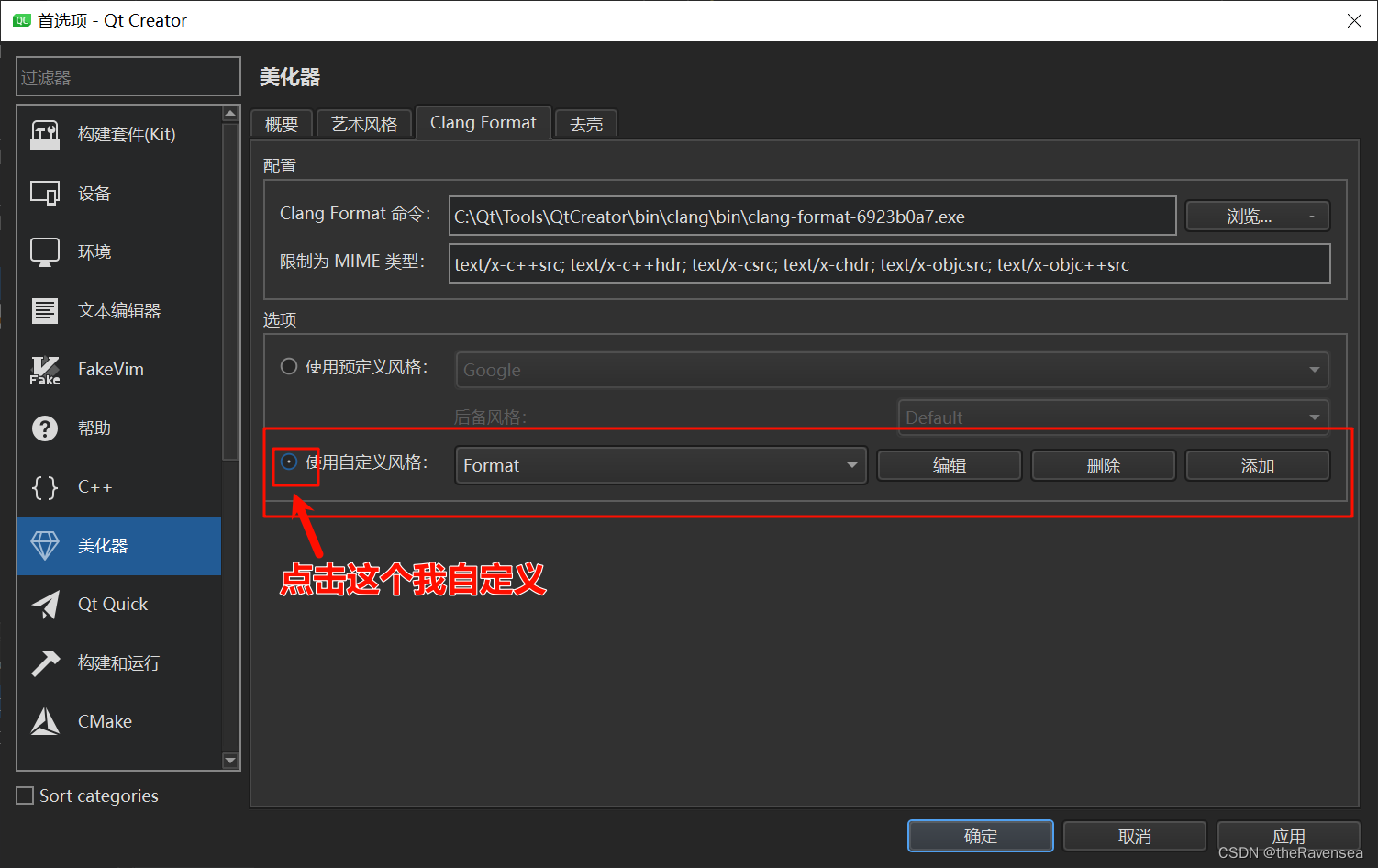Click the Clang Format 命令 path field
The image size is (1378, 868).
pos(813,217)
